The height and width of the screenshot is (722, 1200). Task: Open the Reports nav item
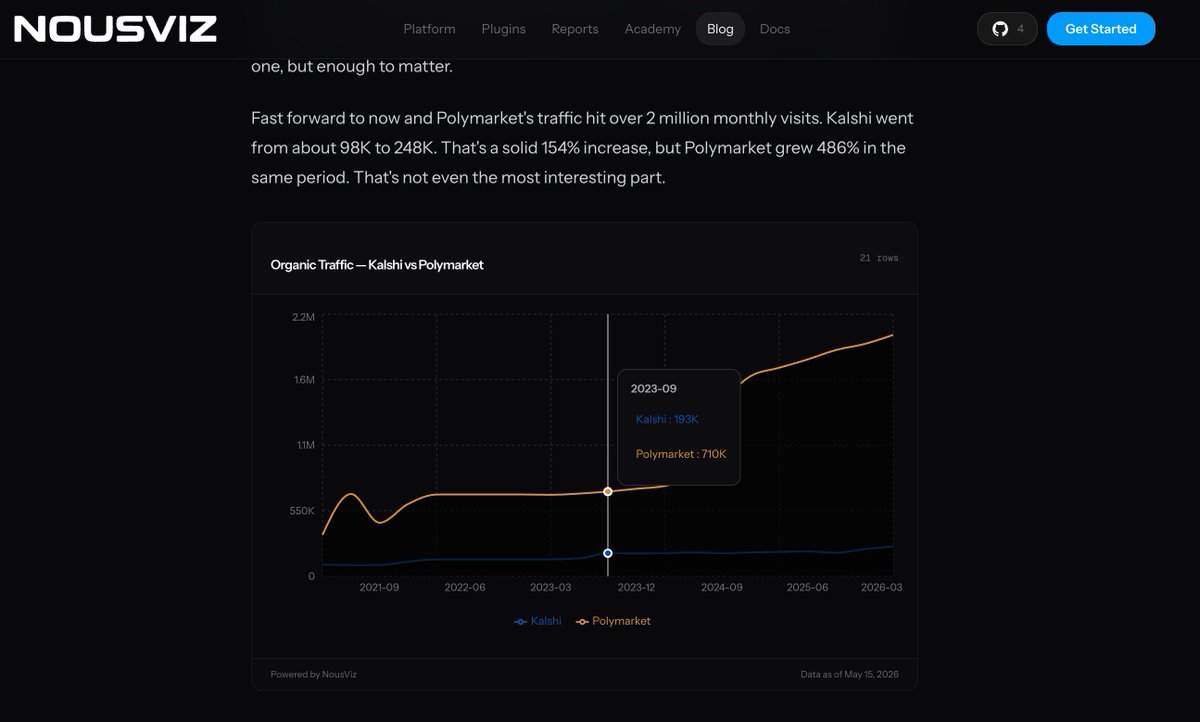(x=575, y=29)
